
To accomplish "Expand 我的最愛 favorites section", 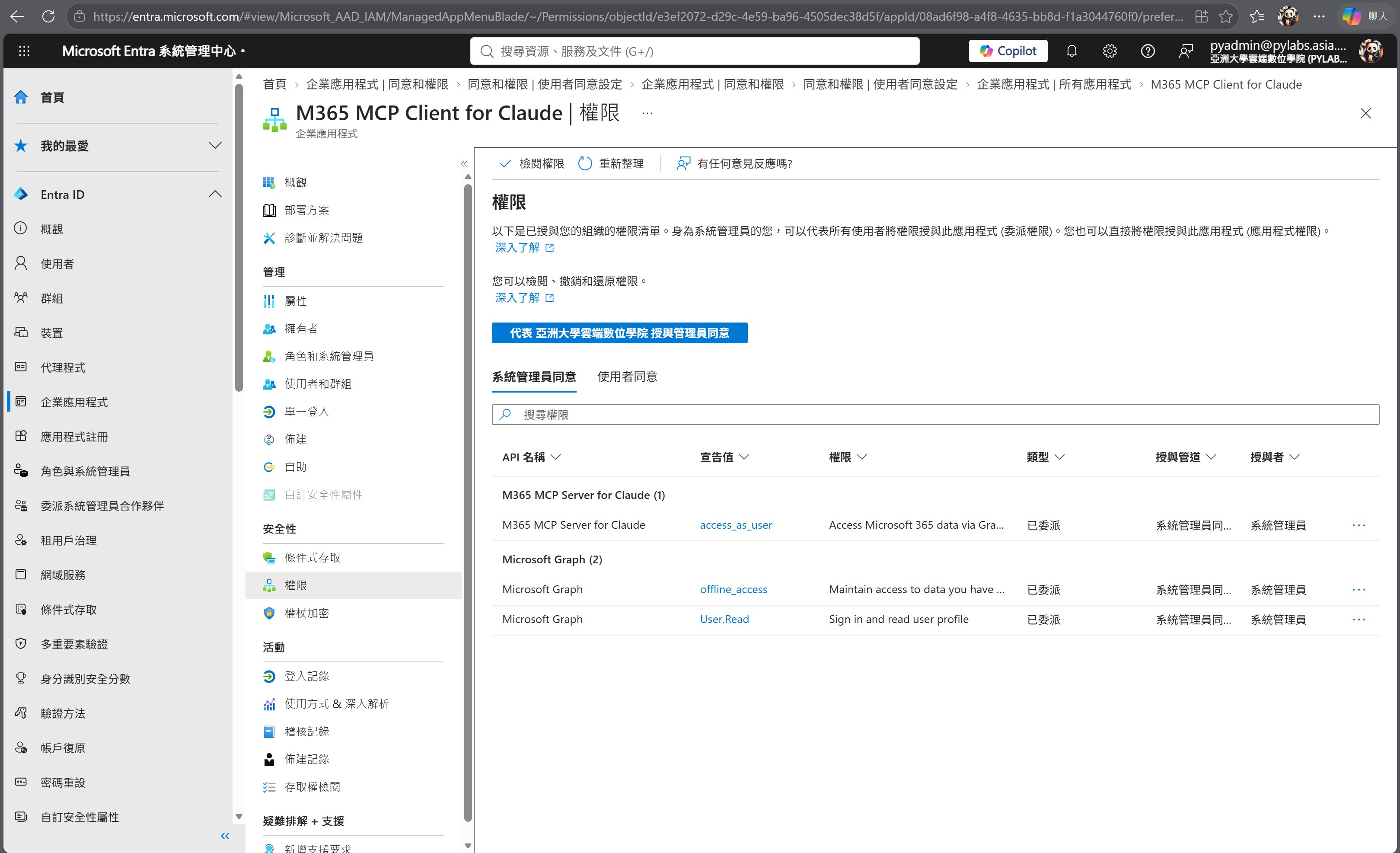I will [x=215, y=146].
